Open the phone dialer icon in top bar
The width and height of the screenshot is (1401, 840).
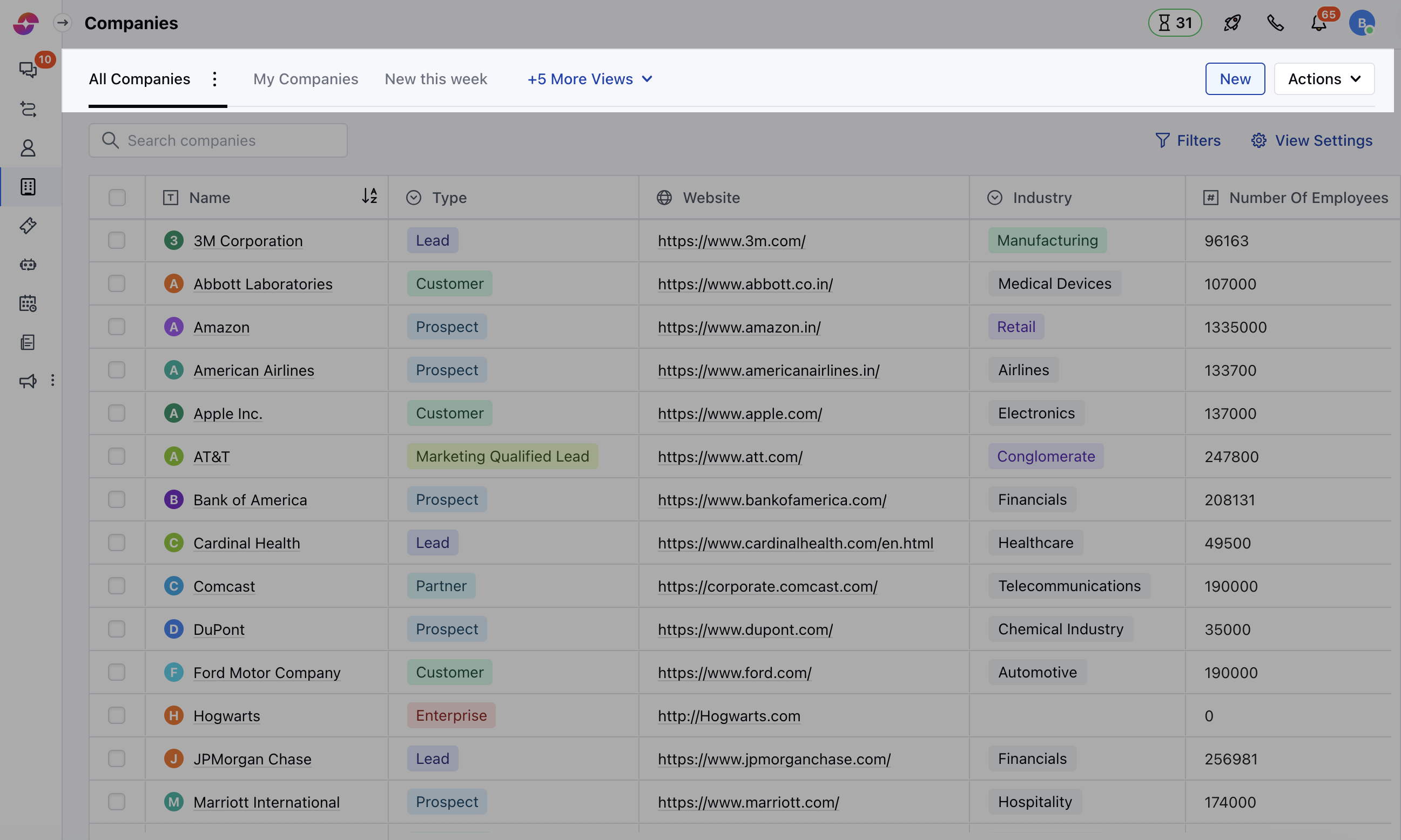pyautogui.click(x=1275, y=23)
